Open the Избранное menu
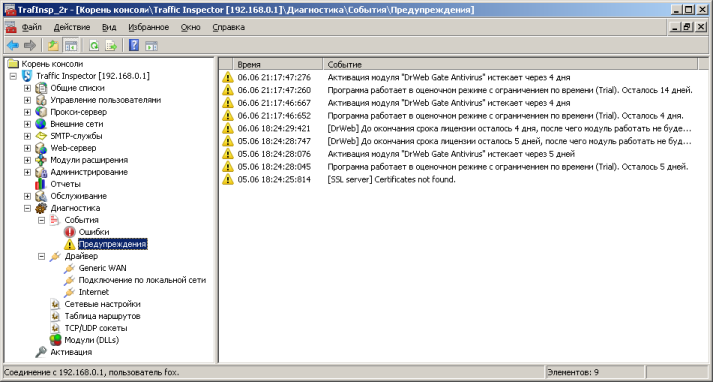 [x=149, y=27]
